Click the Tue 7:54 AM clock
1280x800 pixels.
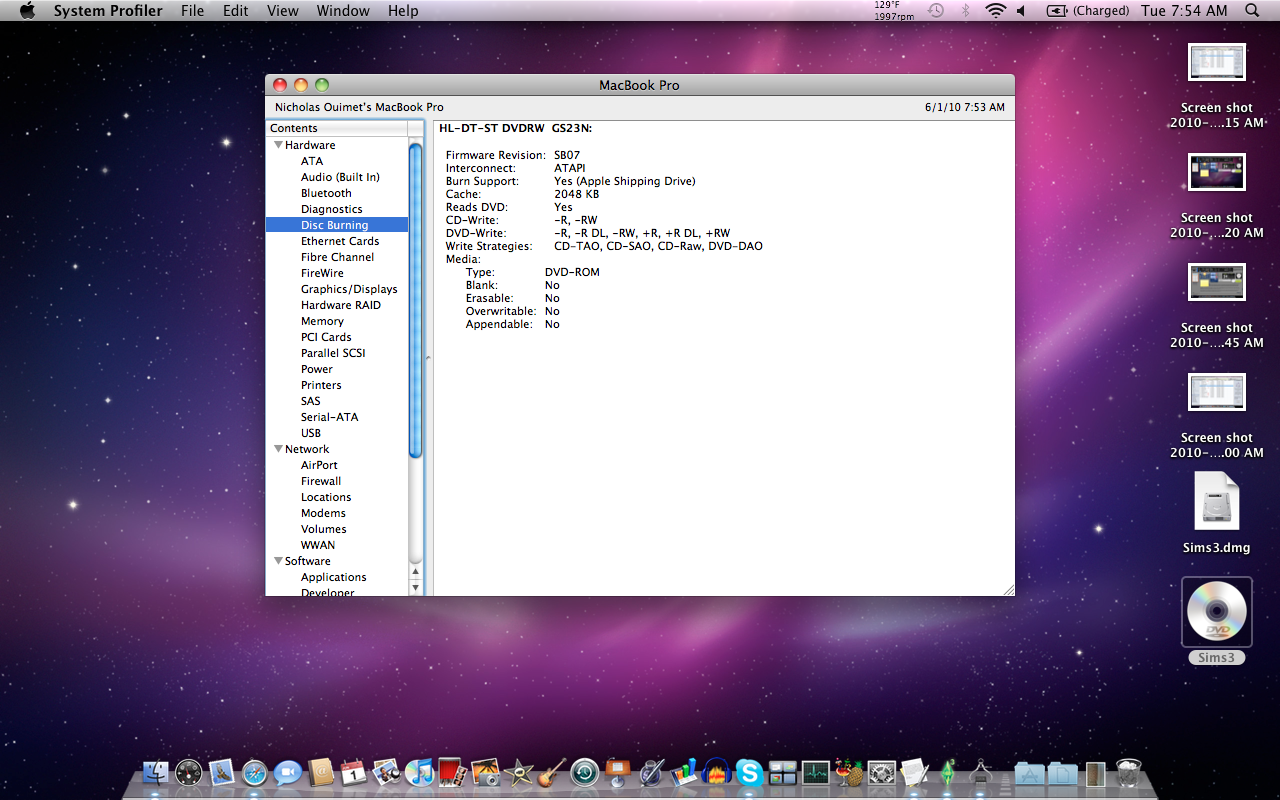click(x=1184, y=10)
